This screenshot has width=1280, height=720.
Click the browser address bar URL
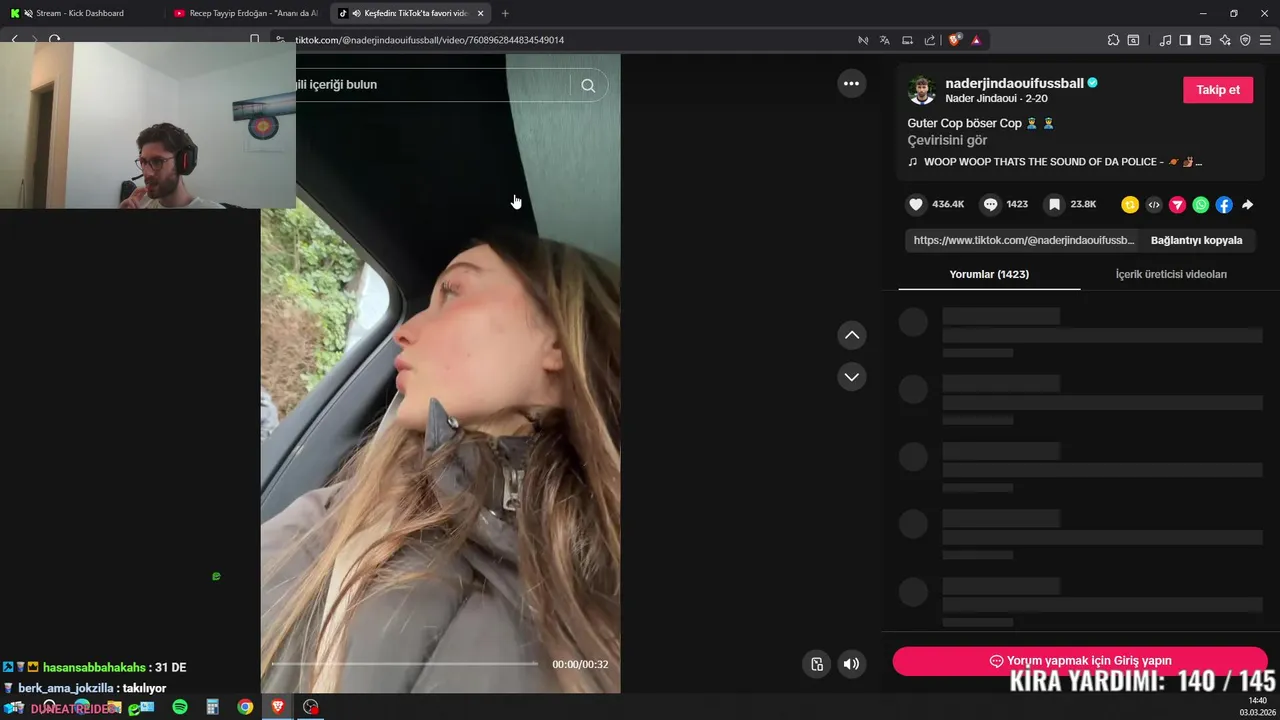pyautogui.click(x=430, y=40)
